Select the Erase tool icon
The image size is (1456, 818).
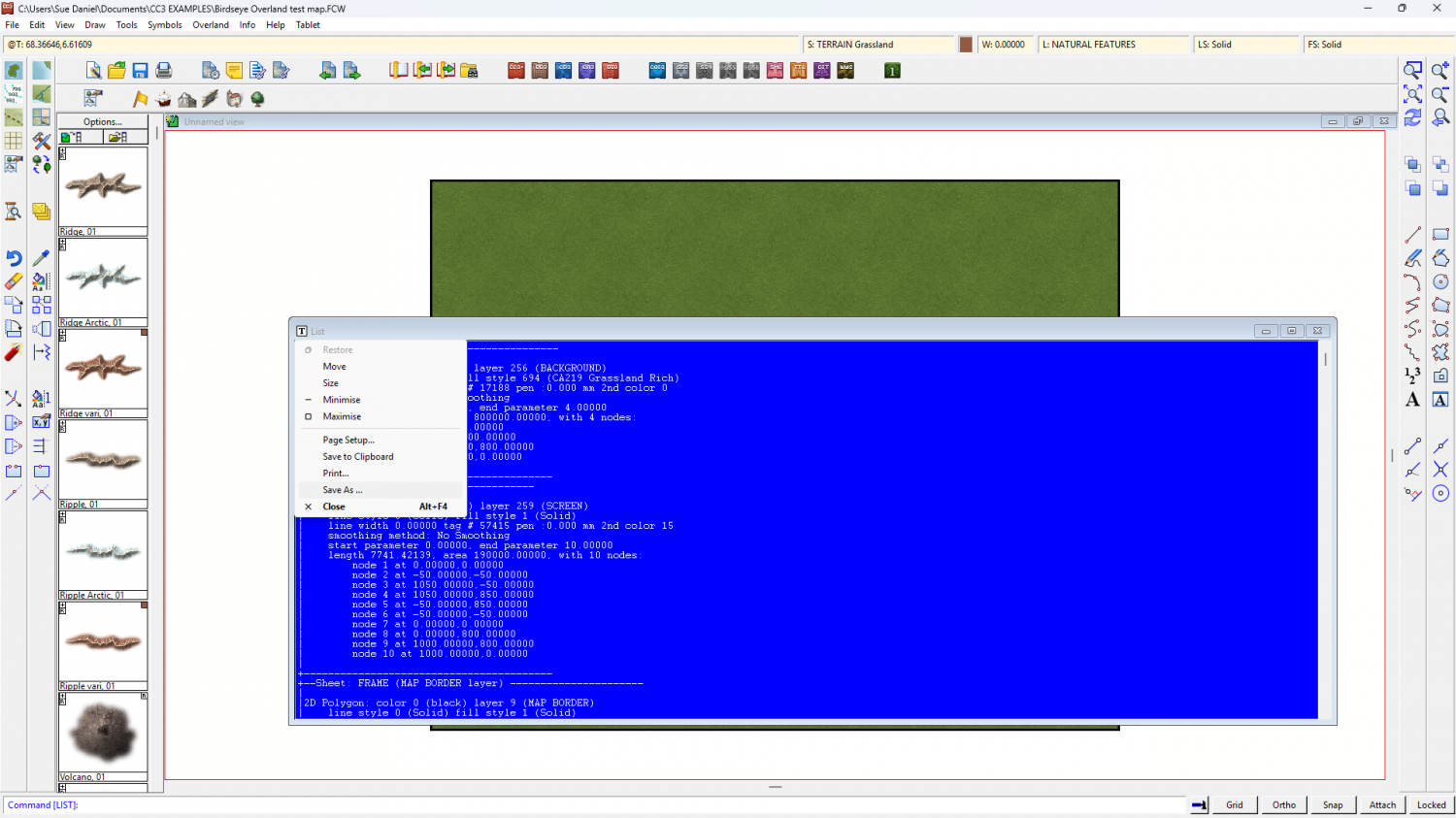pos(14,281)
